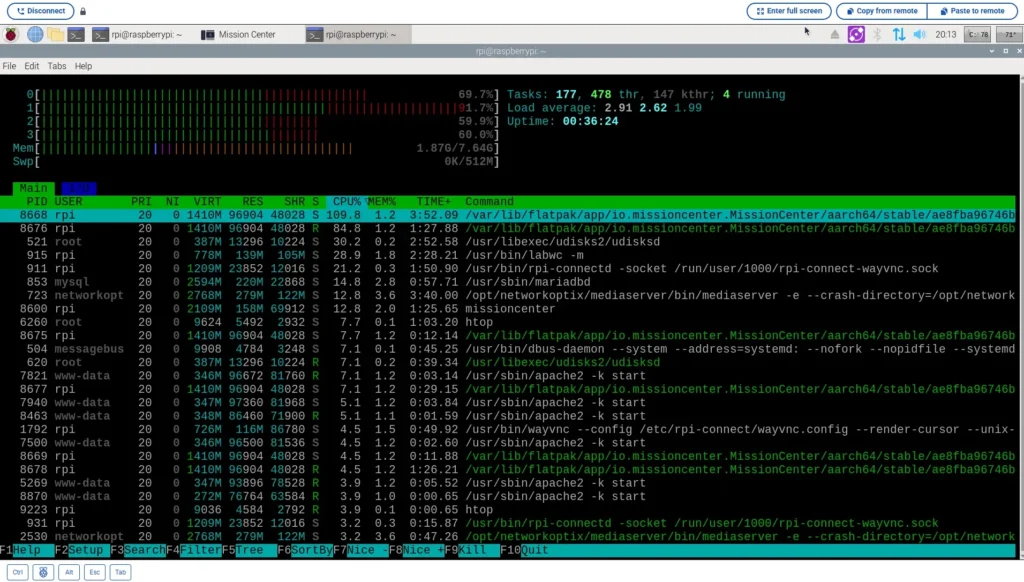Open the Help menu
The width and height of the screenshot is (1024, 582).
click(83, 66)
